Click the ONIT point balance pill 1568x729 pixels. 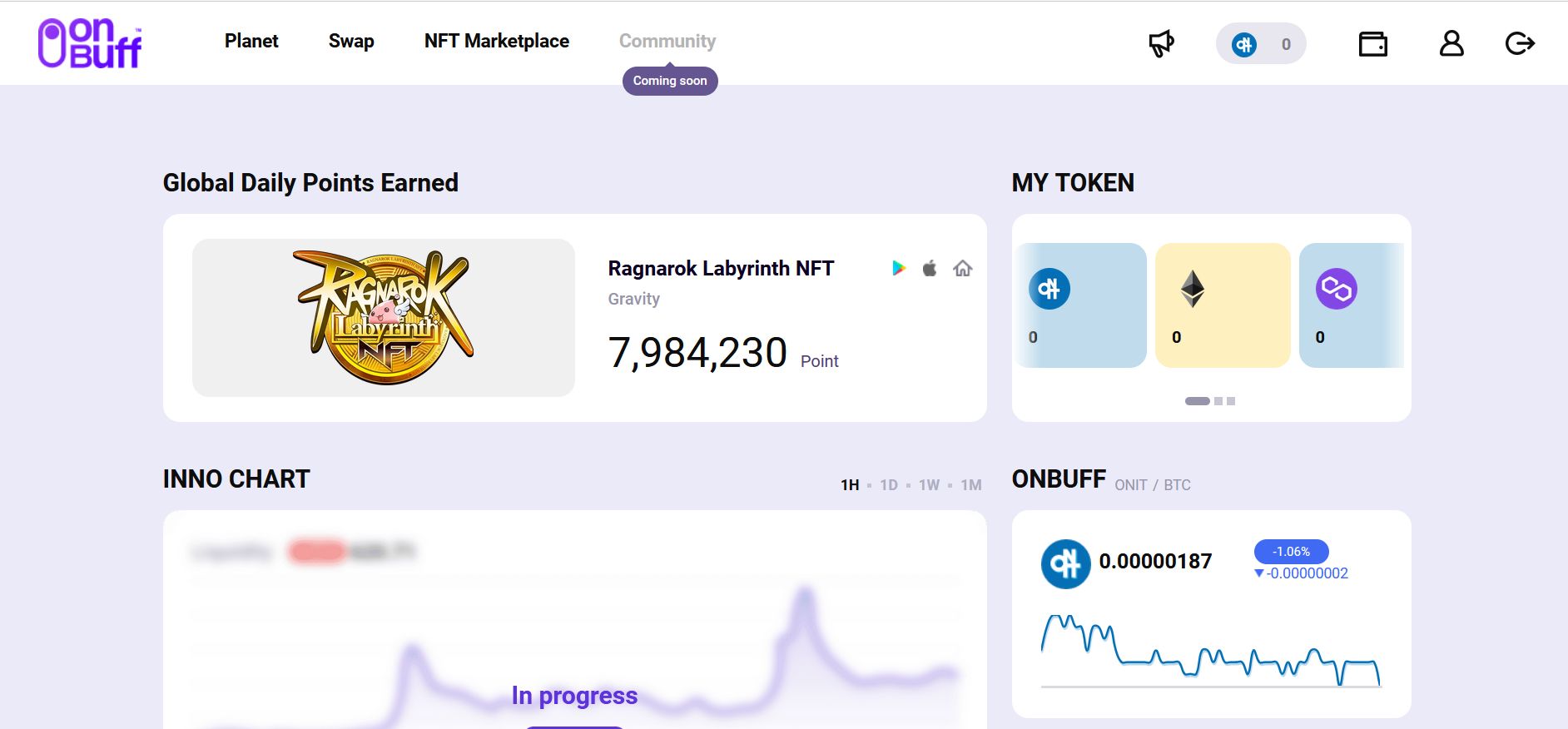pyautogui.click(x=1261, y=44)
